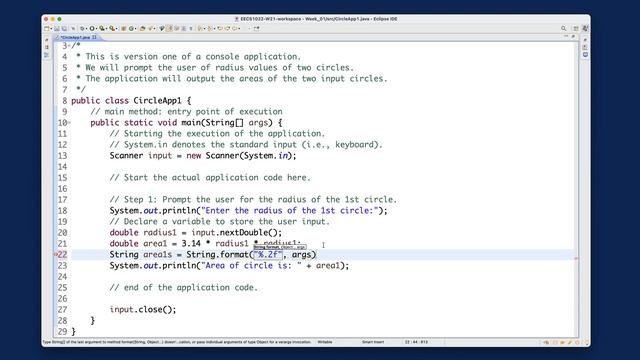Click "// end of the application code." comment

coord(184,287)
